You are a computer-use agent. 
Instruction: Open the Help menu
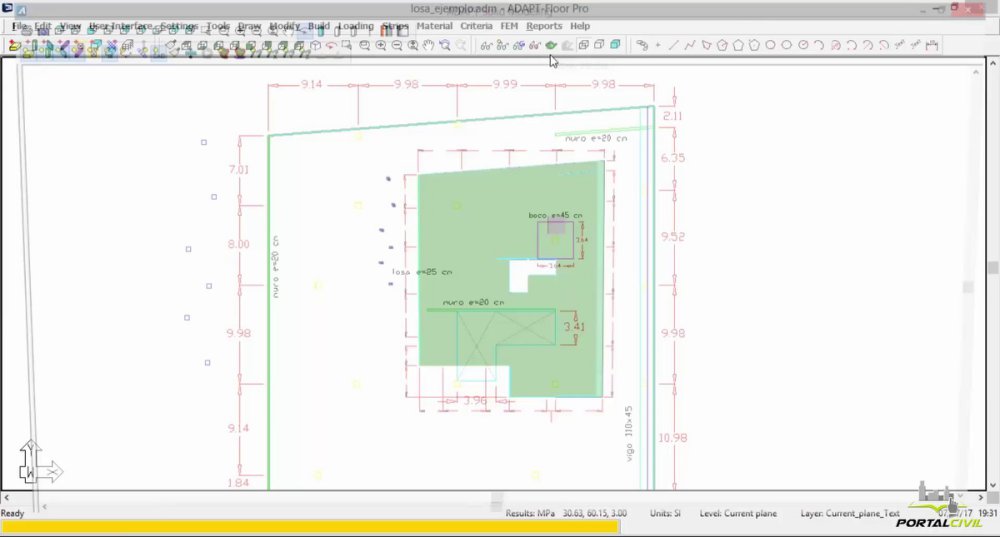(x=580, y=26)
